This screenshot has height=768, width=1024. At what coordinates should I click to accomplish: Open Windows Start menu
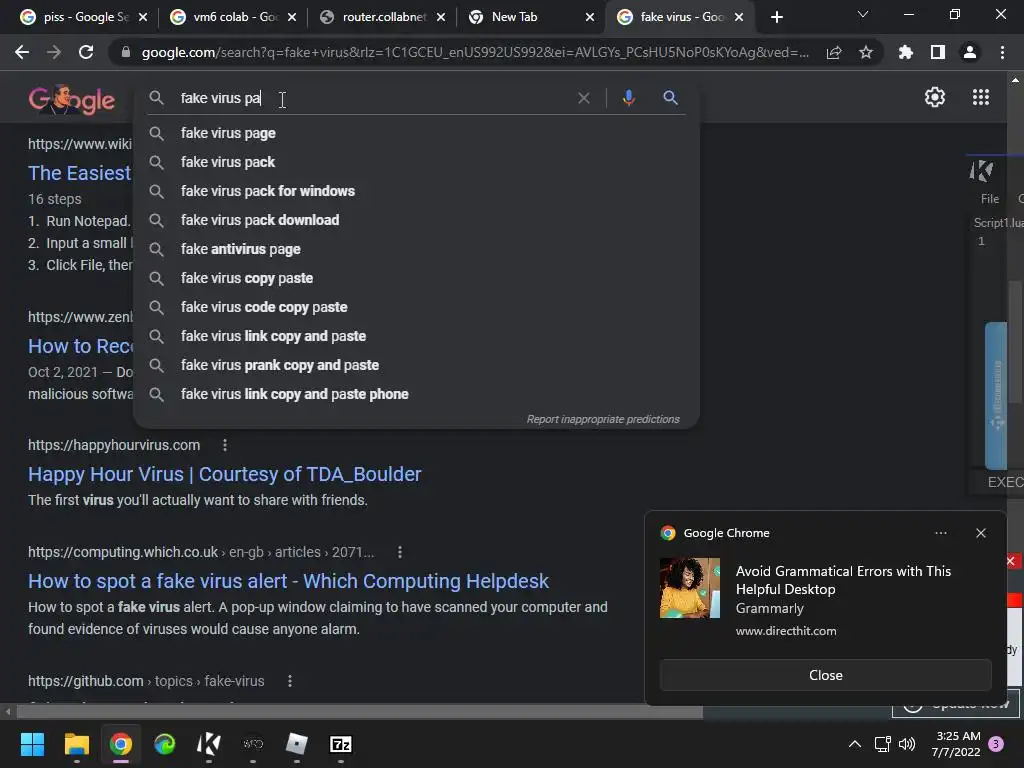click(32, 744)
